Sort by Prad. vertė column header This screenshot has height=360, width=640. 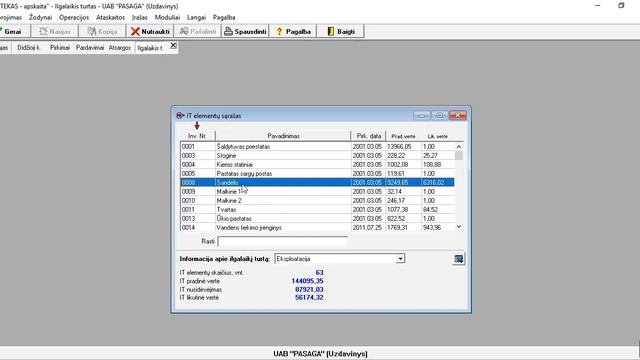(x=403, y=136)
